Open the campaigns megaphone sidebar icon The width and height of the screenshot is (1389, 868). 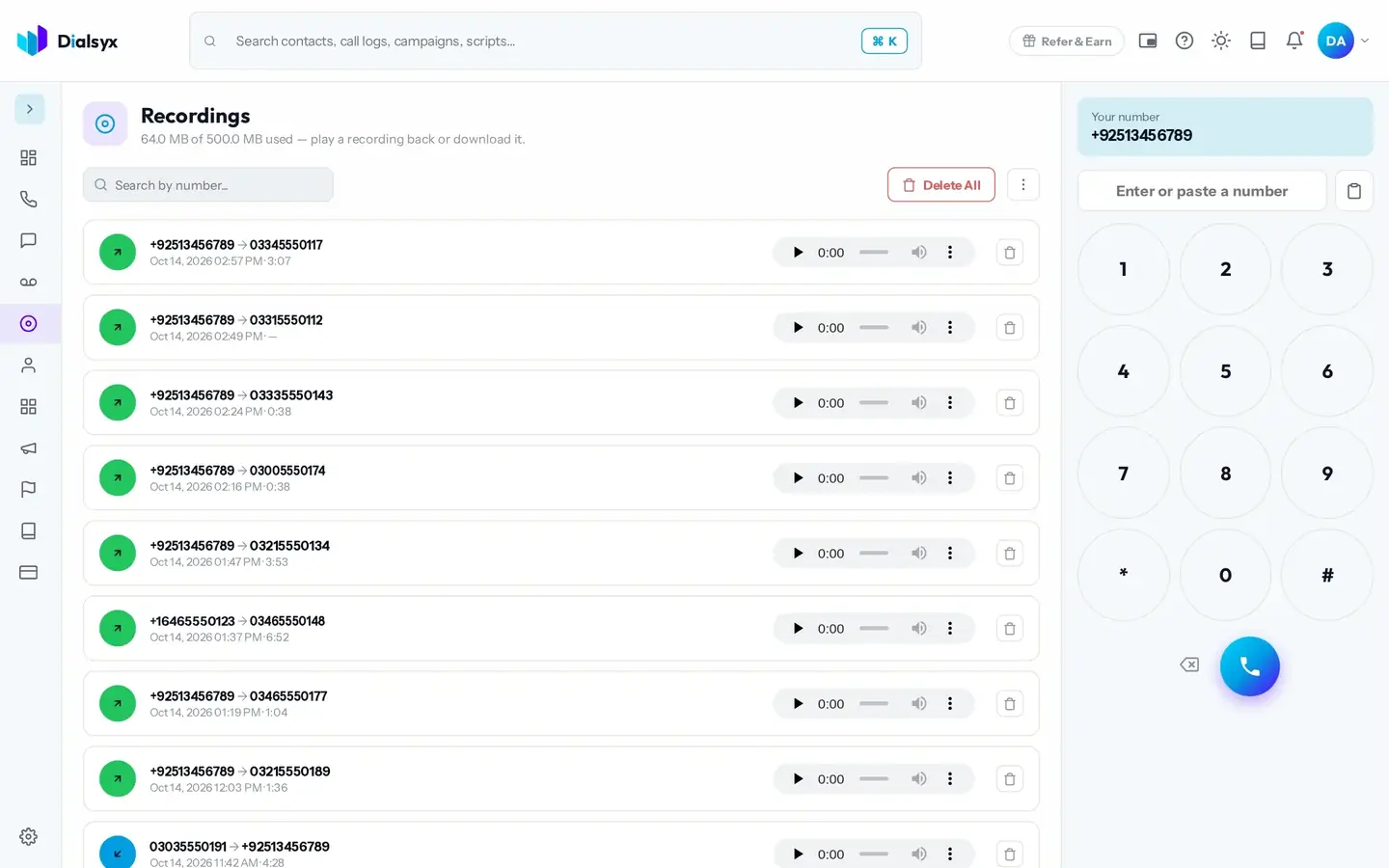(x=29, y=448)
